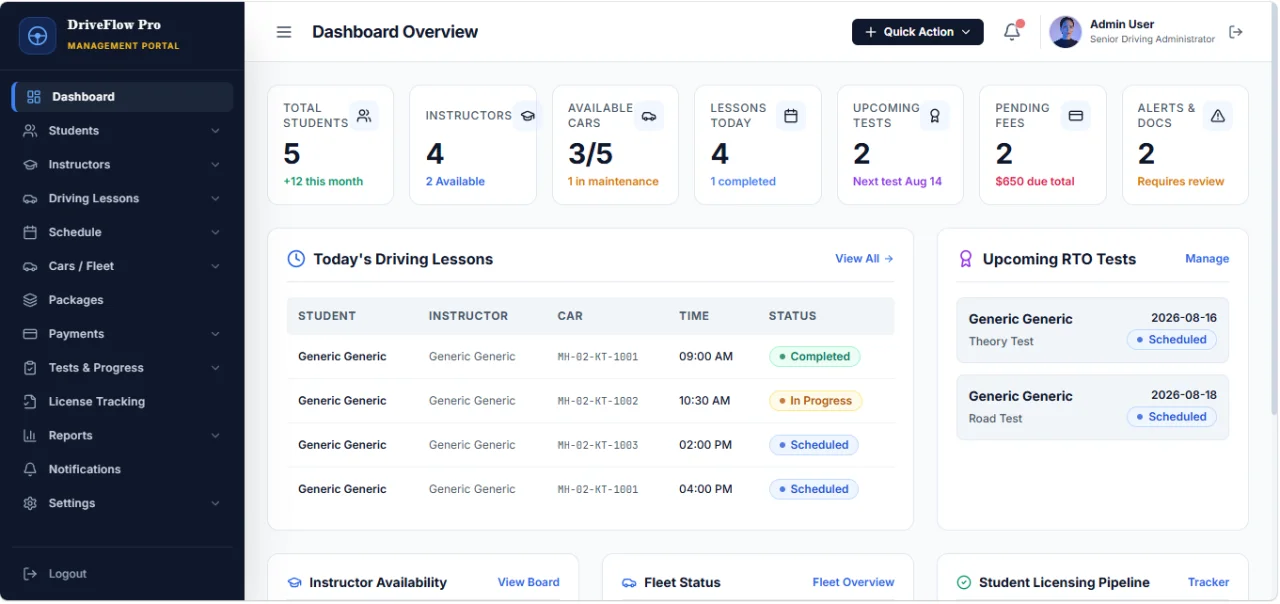
Task: Expand the Tests & Progress submenu chevron
Action: click(x=215, y=368)
